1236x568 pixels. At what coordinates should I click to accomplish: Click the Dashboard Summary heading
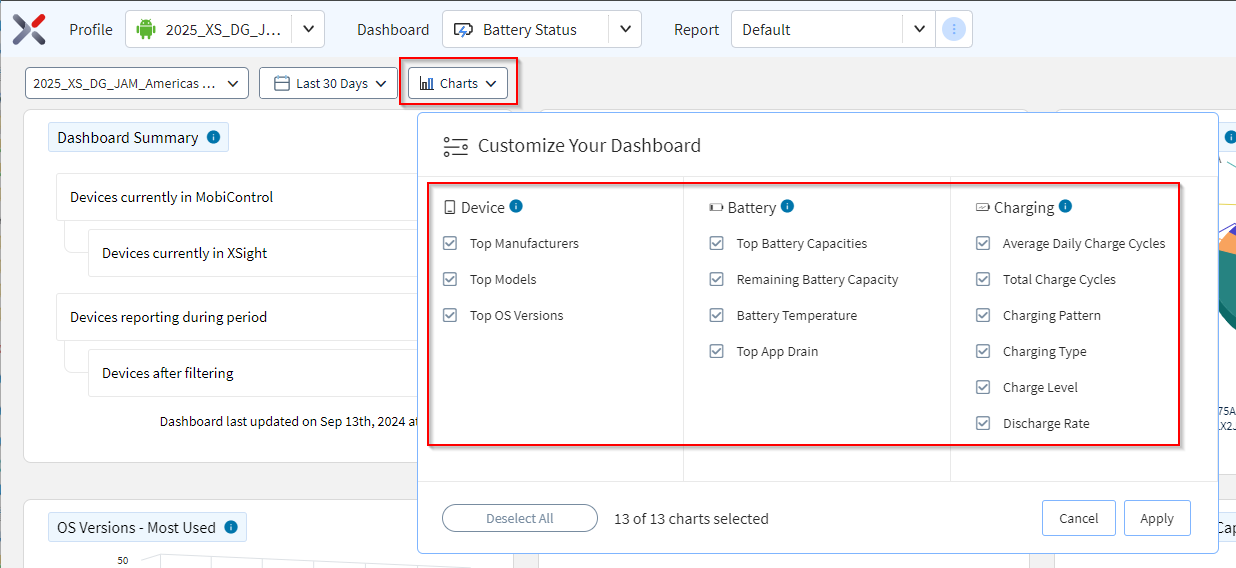[x=128, y=138]
